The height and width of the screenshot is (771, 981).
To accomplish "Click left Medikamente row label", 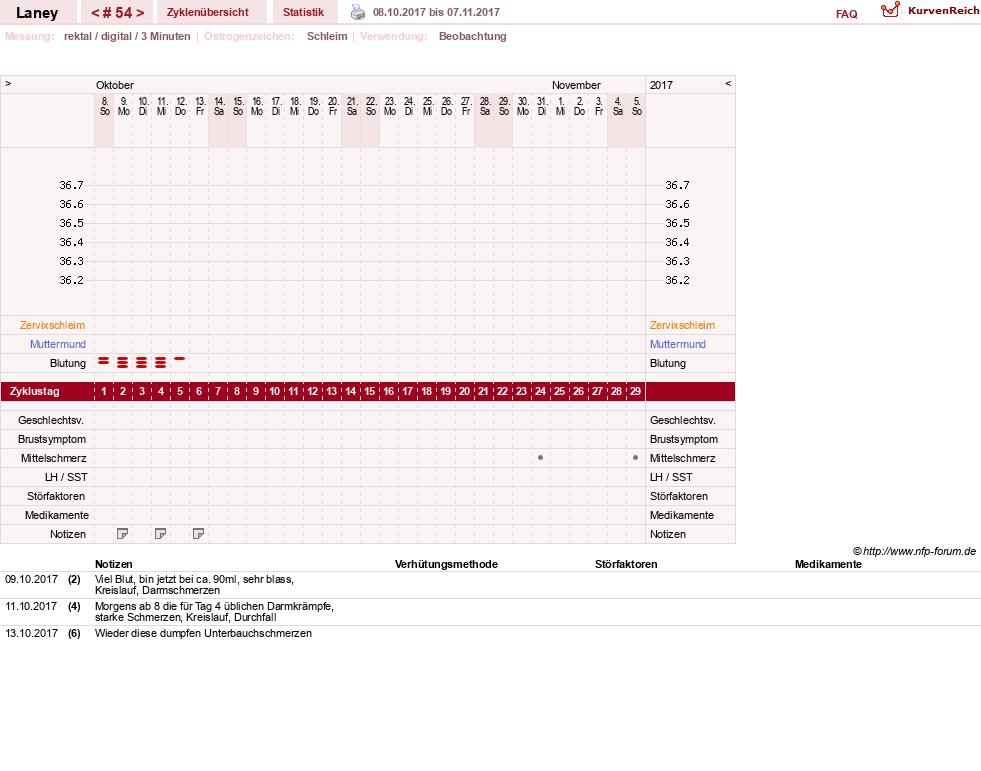I will pos(57,515).
